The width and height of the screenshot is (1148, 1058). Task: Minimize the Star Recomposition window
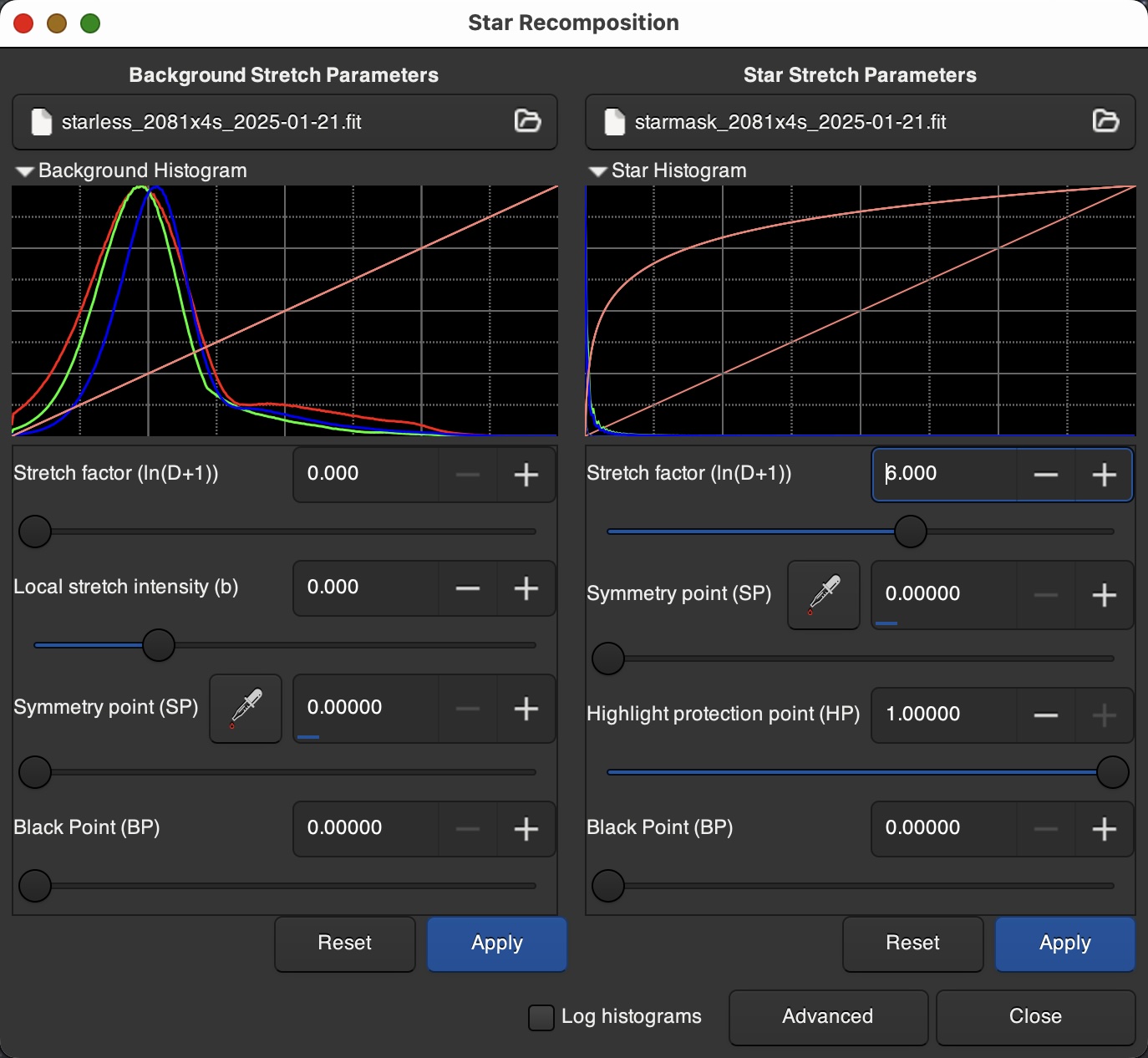tap(57, 23)
